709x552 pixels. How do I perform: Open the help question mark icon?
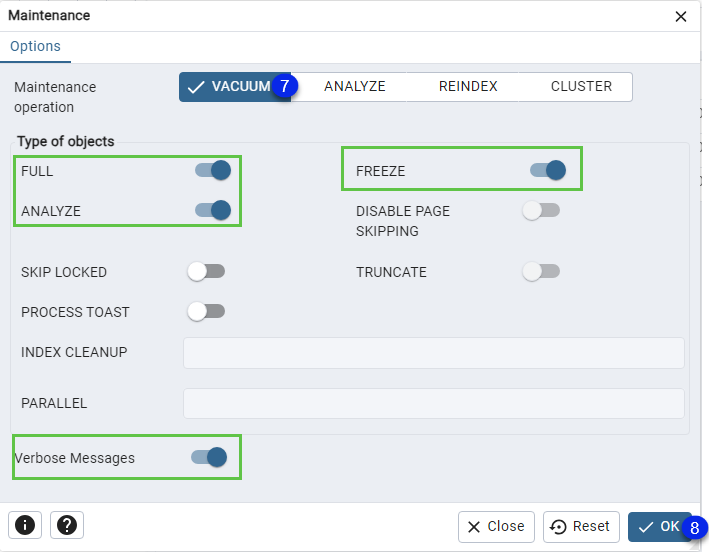tap(67, 525)
